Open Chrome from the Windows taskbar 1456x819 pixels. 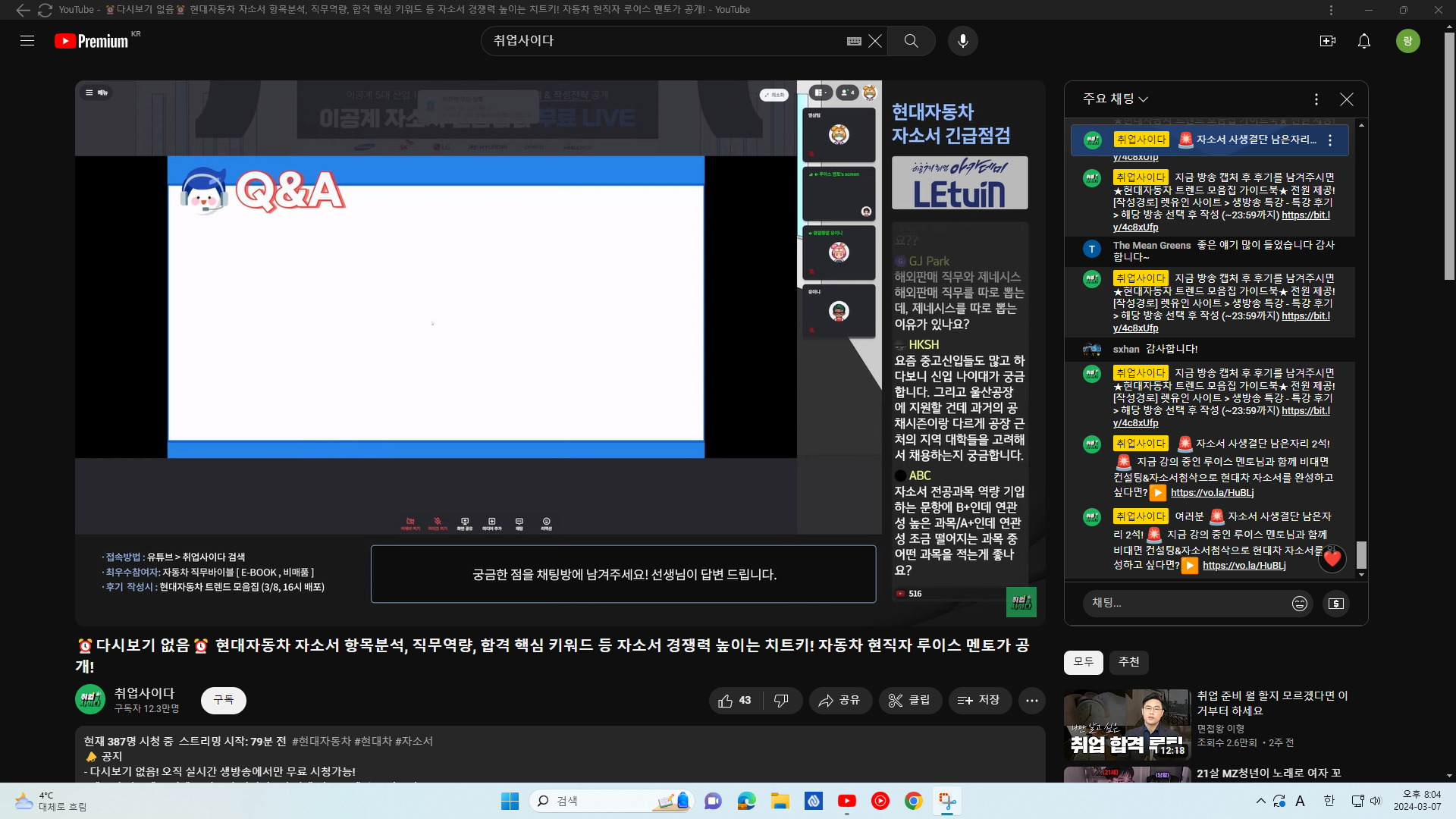pyautogui.click(x=913, y=801)
